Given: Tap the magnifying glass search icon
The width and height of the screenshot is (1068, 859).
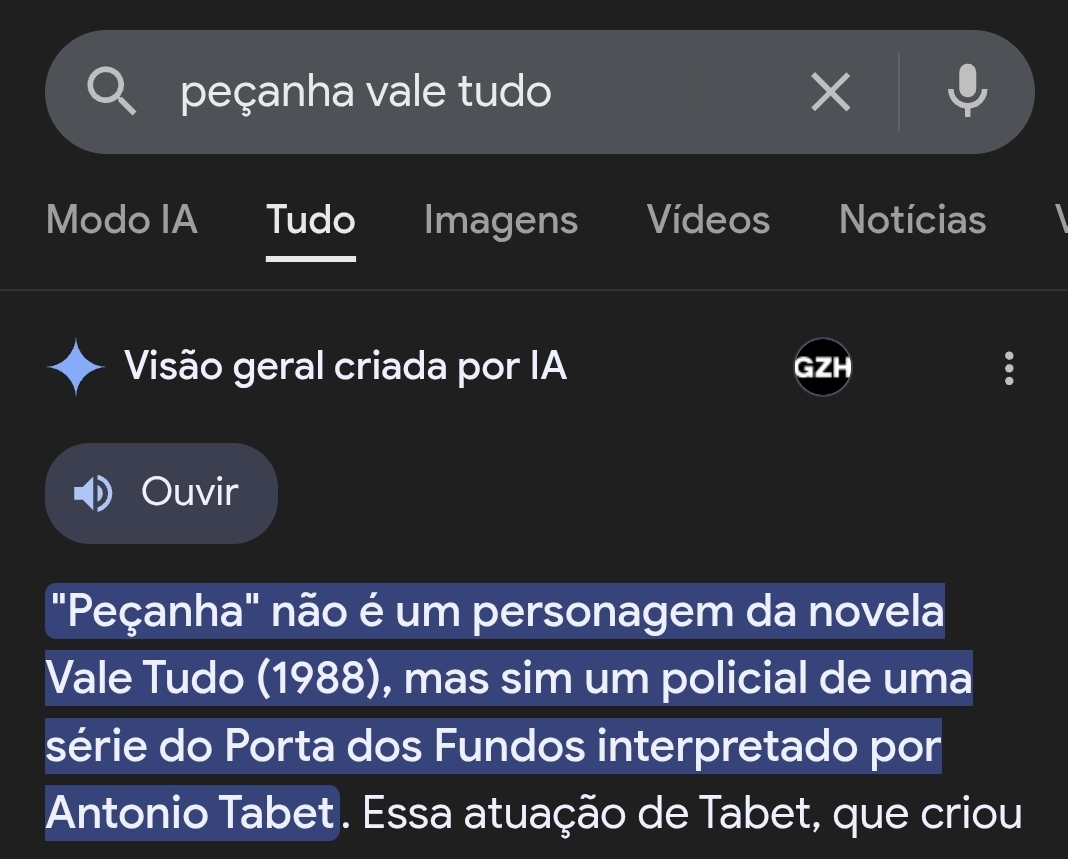Looking at the screenshot, I should (112, 92).
